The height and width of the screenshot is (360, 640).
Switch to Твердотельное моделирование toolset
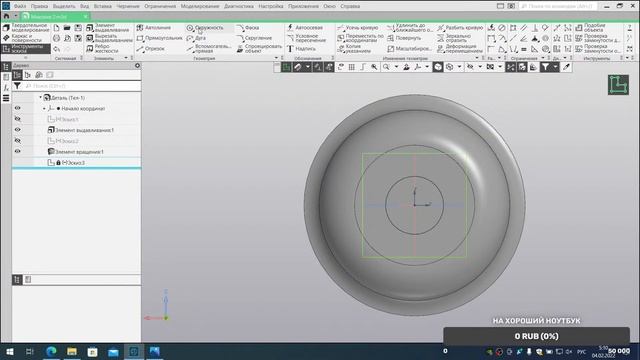[x=26, y=28]
